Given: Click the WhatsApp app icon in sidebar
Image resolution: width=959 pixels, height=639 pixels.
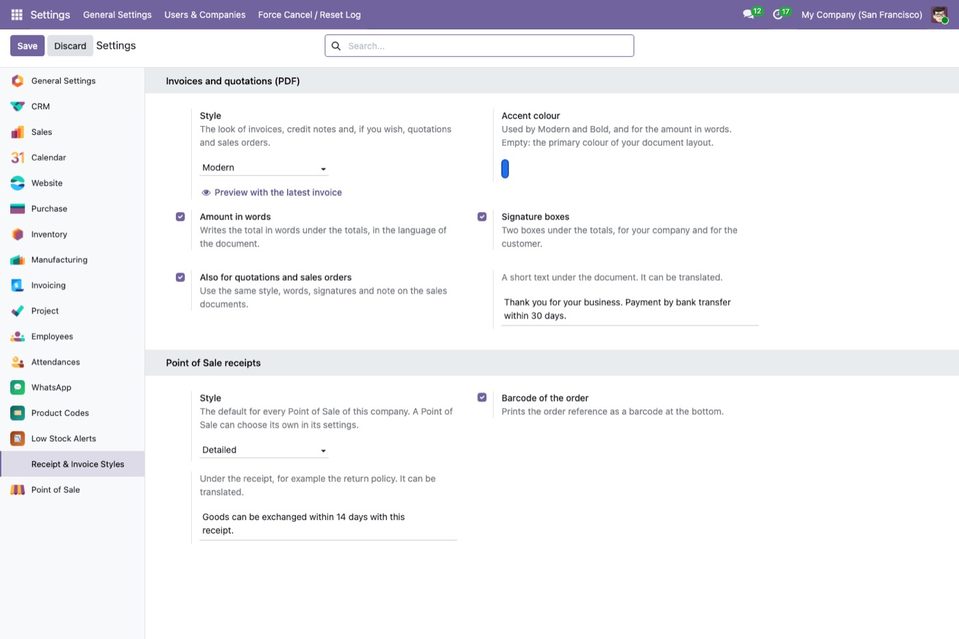Looking at the screenshot, I should [17, 388].
